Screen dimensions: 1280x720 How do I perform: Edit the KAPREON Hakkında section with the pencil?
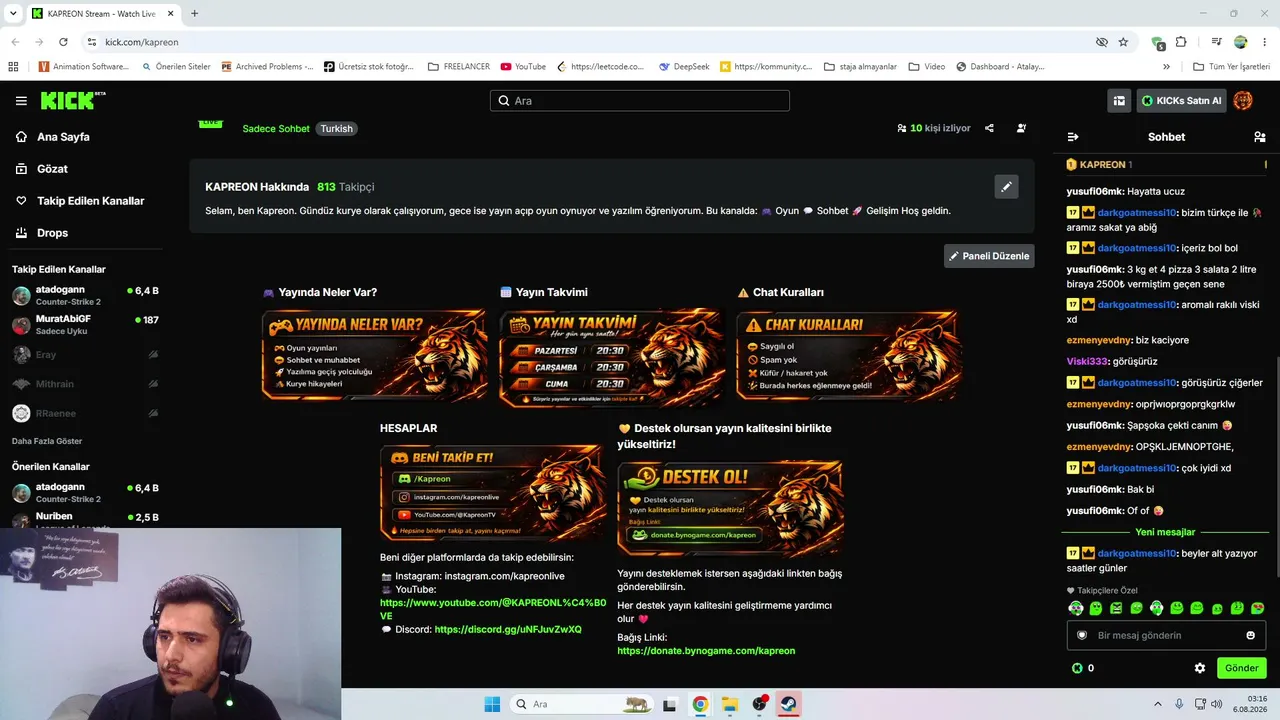(1007, 187)
